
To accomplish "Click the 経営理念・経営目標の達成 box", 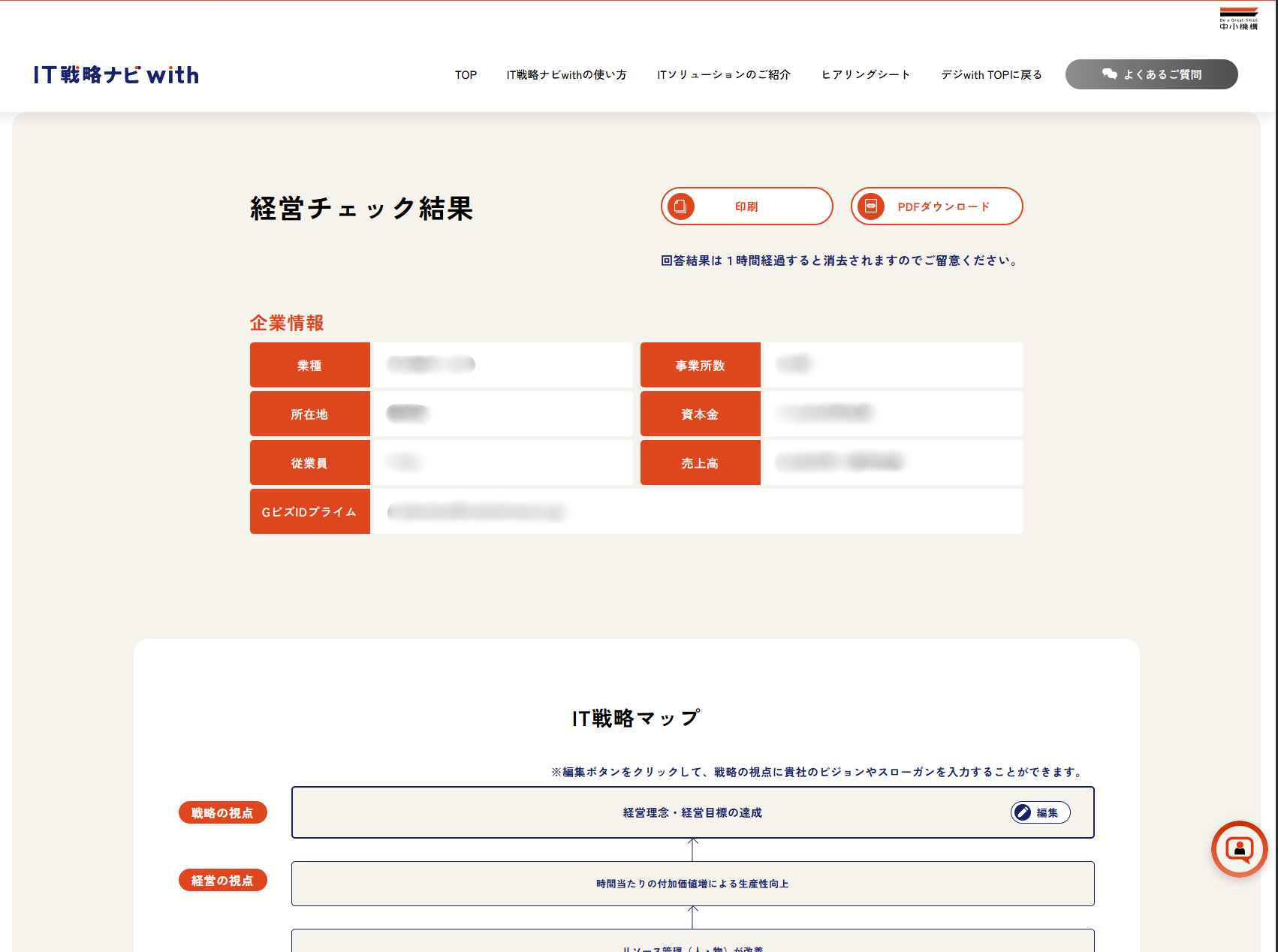I will [692, 812].
